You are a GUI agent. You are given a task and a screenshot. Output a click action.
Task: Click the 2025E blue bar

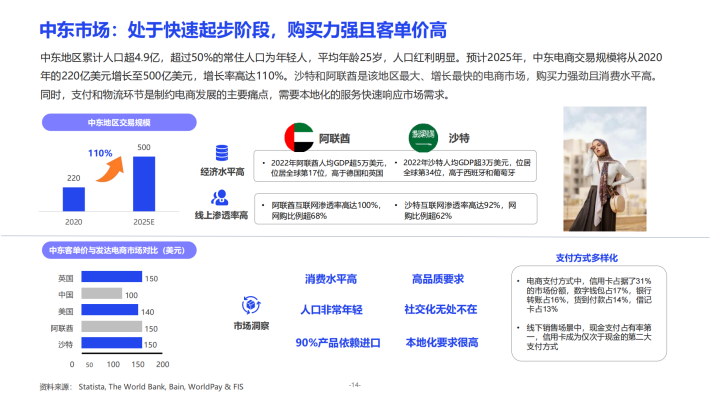pyautogui.click(x=144, y=184)
